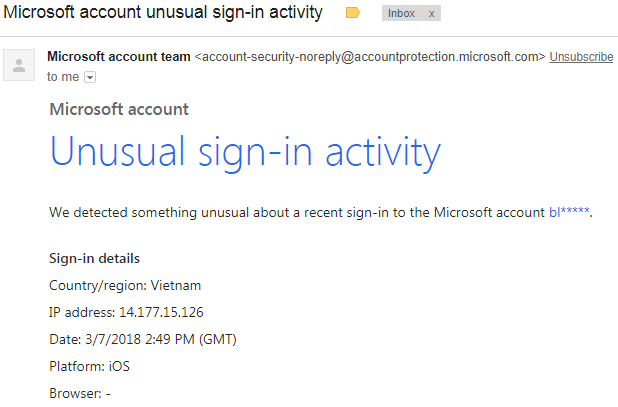This screenshot has width=618, height=407.
Task: Click the large "Unusual sign-in activity" heading
Action: pyautogui.click(x=245, y=153)
